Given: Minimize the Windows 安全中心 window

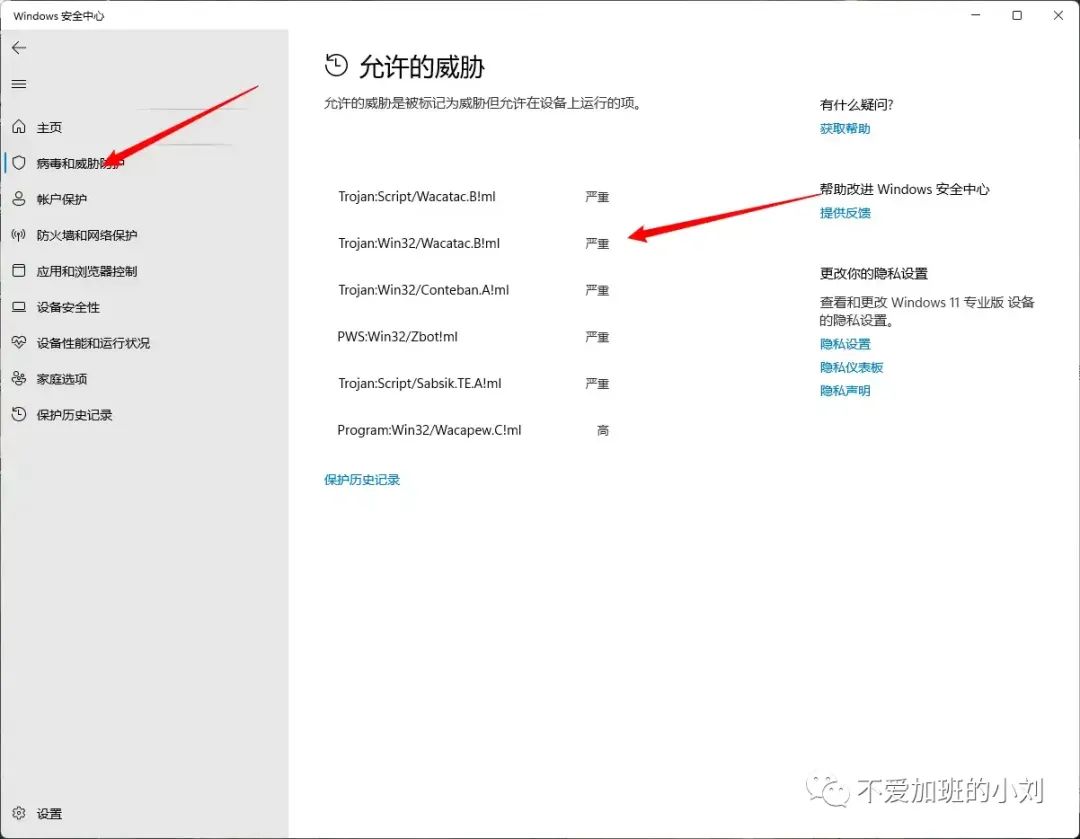Looking at the screenshot, I should coord(975,15).
